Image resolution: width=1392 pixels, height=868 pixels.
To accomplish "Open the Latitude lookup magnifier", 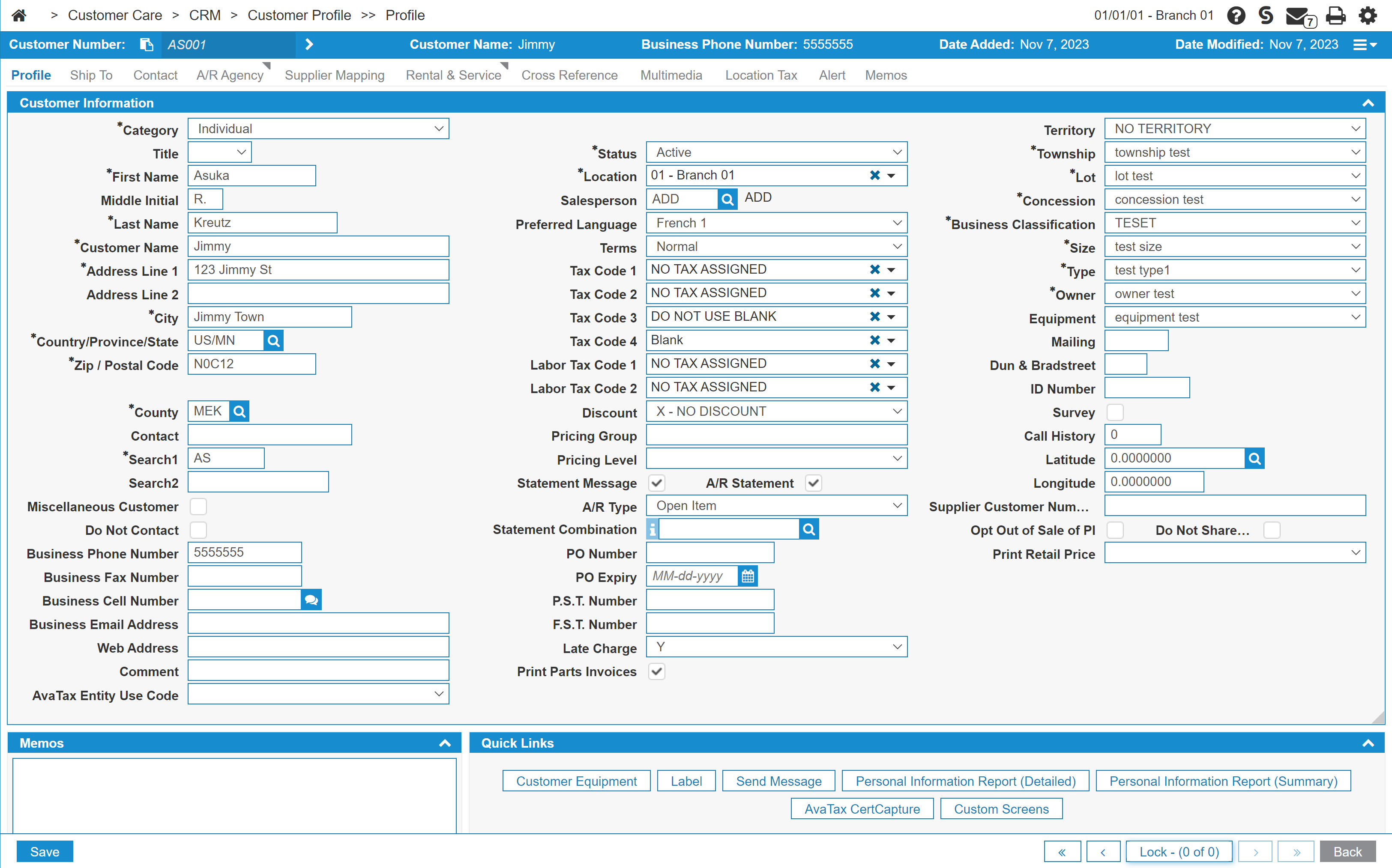I will 1254,459.
